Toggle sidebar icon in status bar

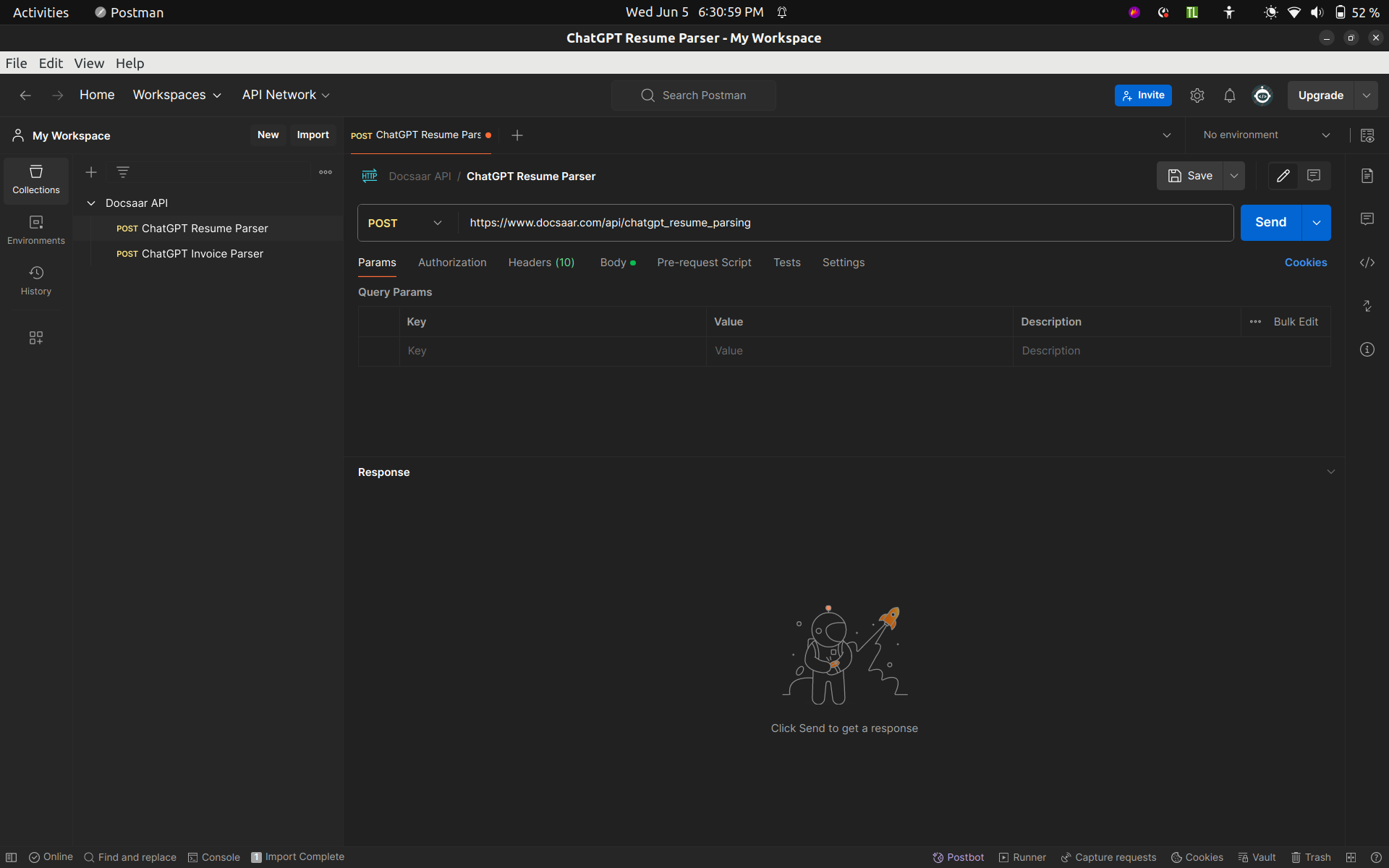(x=12, y=857)
